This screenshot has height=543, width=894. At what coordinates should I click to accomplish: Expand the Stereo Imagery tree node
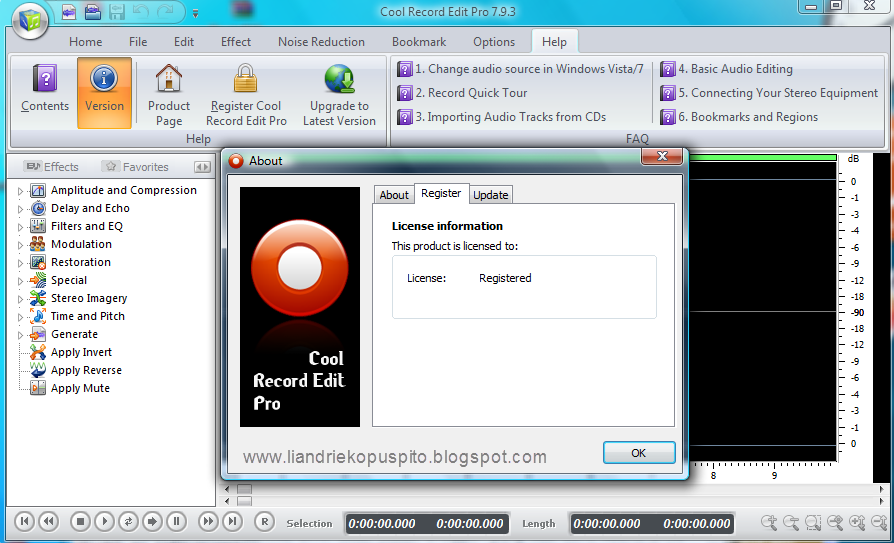pos(21,299)
